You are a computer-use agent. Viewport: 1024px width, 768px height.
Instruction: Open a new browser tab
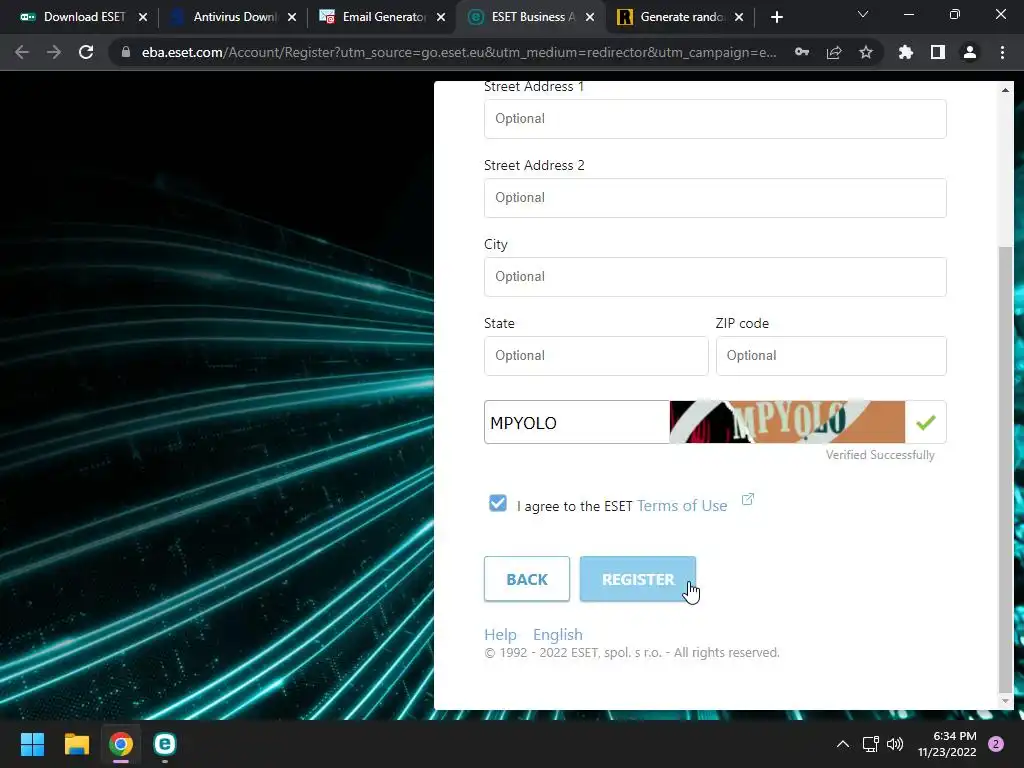tap(776, 17)
